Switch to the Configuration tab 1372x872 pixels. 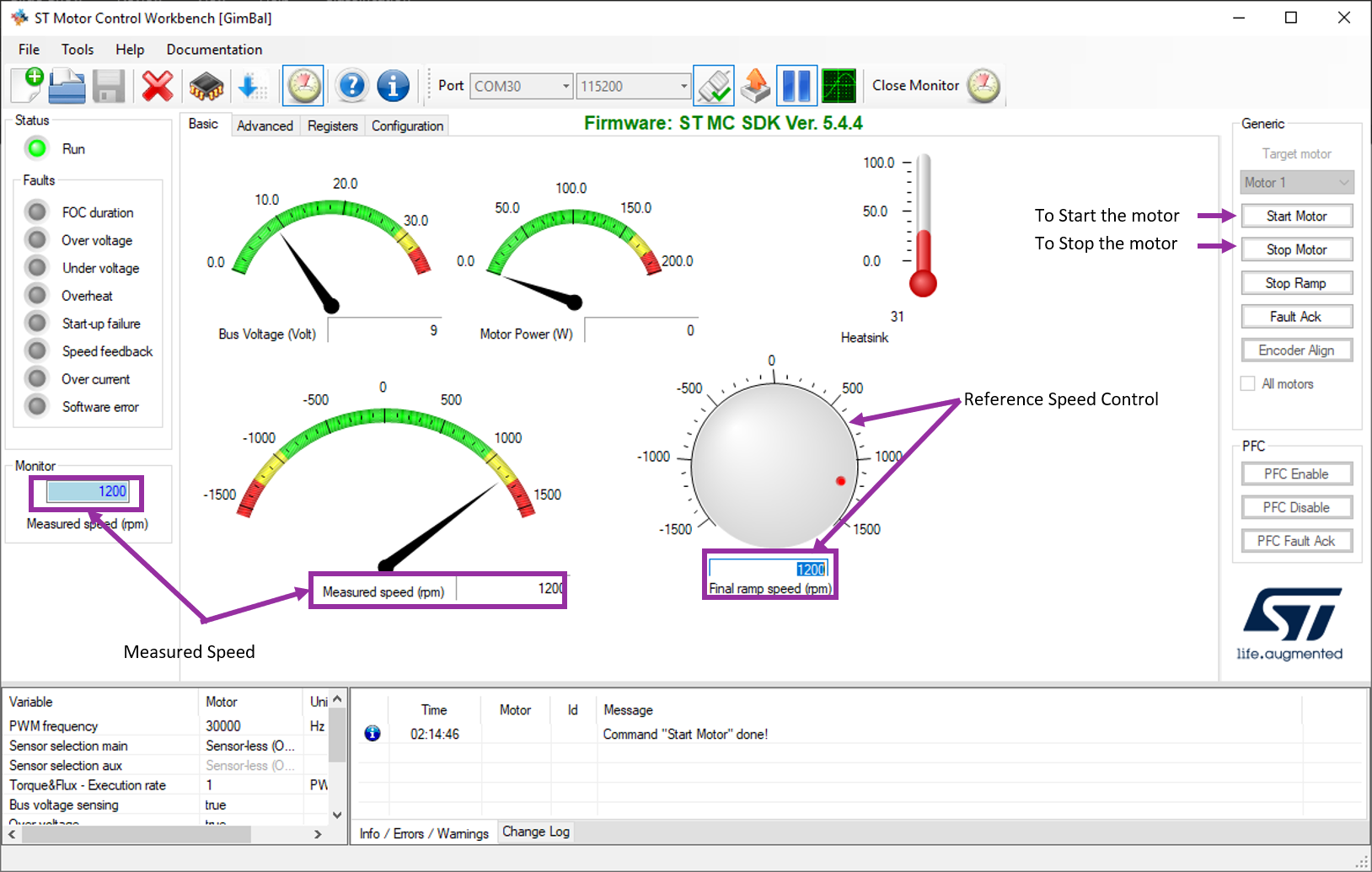pyautogui.click(x=407, y=126)
